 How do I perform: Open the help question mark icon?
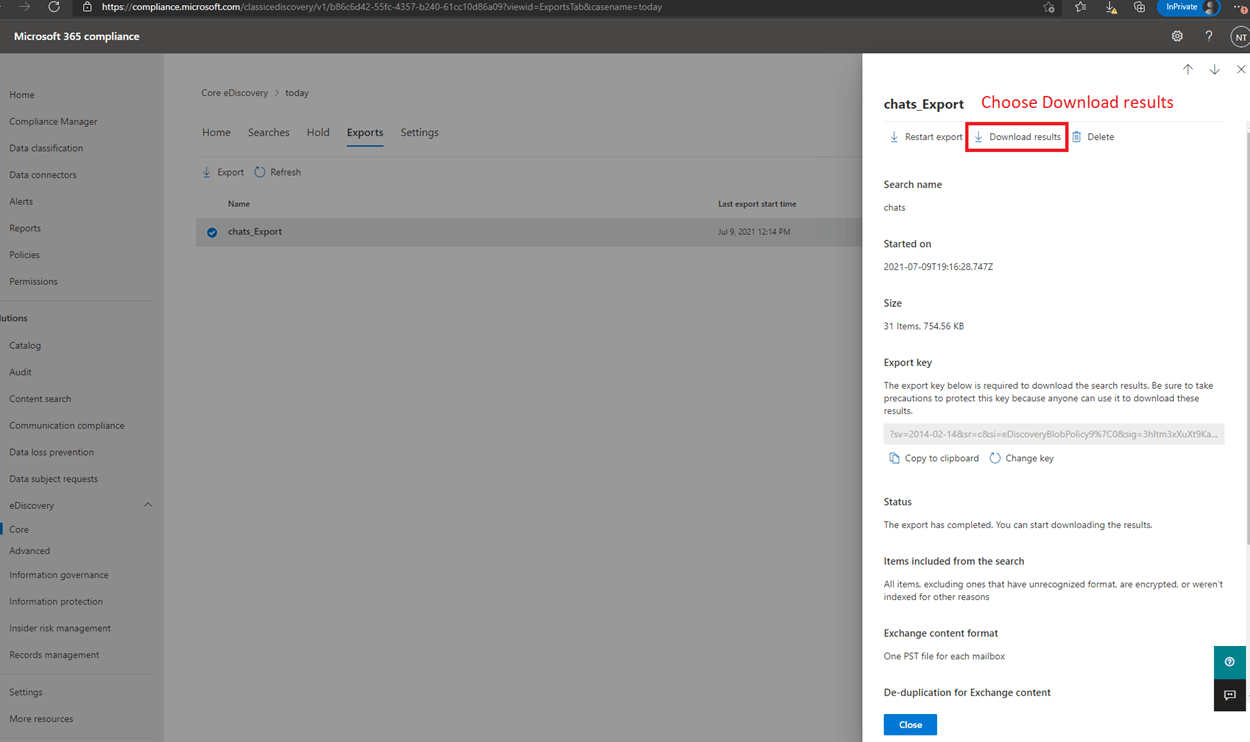point(1209,36)
